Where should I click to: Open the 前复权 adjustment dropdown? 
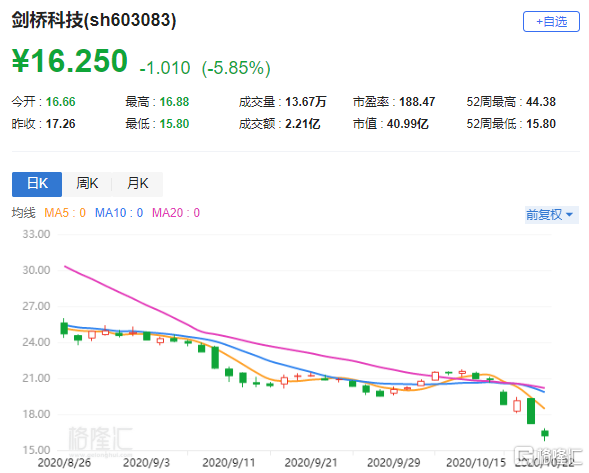(551, 215)
